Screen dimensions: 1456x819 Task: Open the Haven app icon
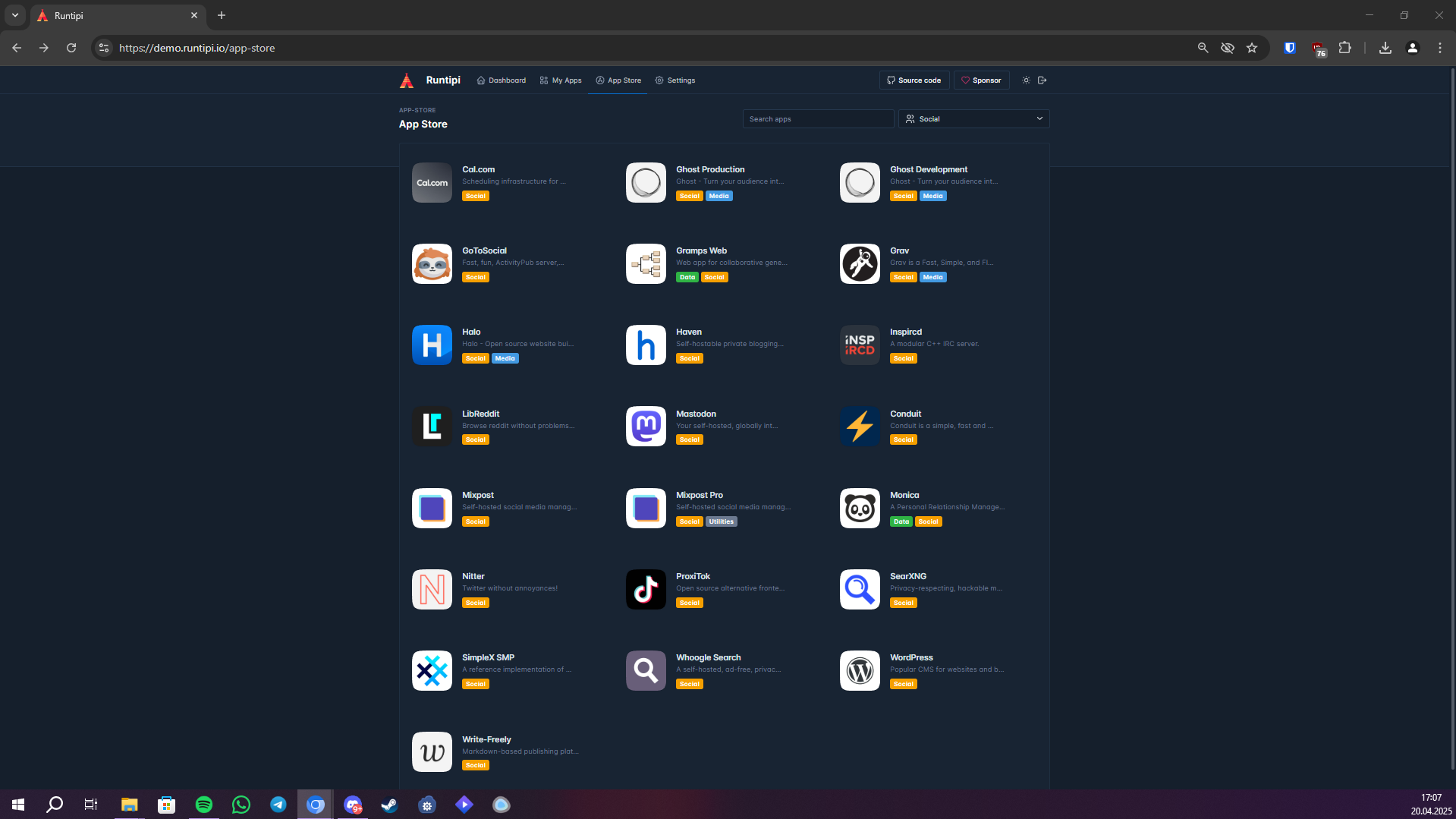[646, 345]
